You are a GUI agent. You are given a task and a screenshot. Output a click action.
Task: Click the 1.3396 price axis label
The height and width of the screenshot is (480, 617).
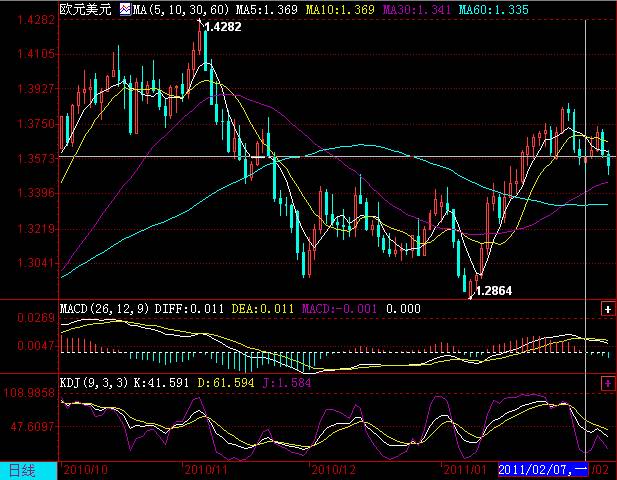point(36,193)
